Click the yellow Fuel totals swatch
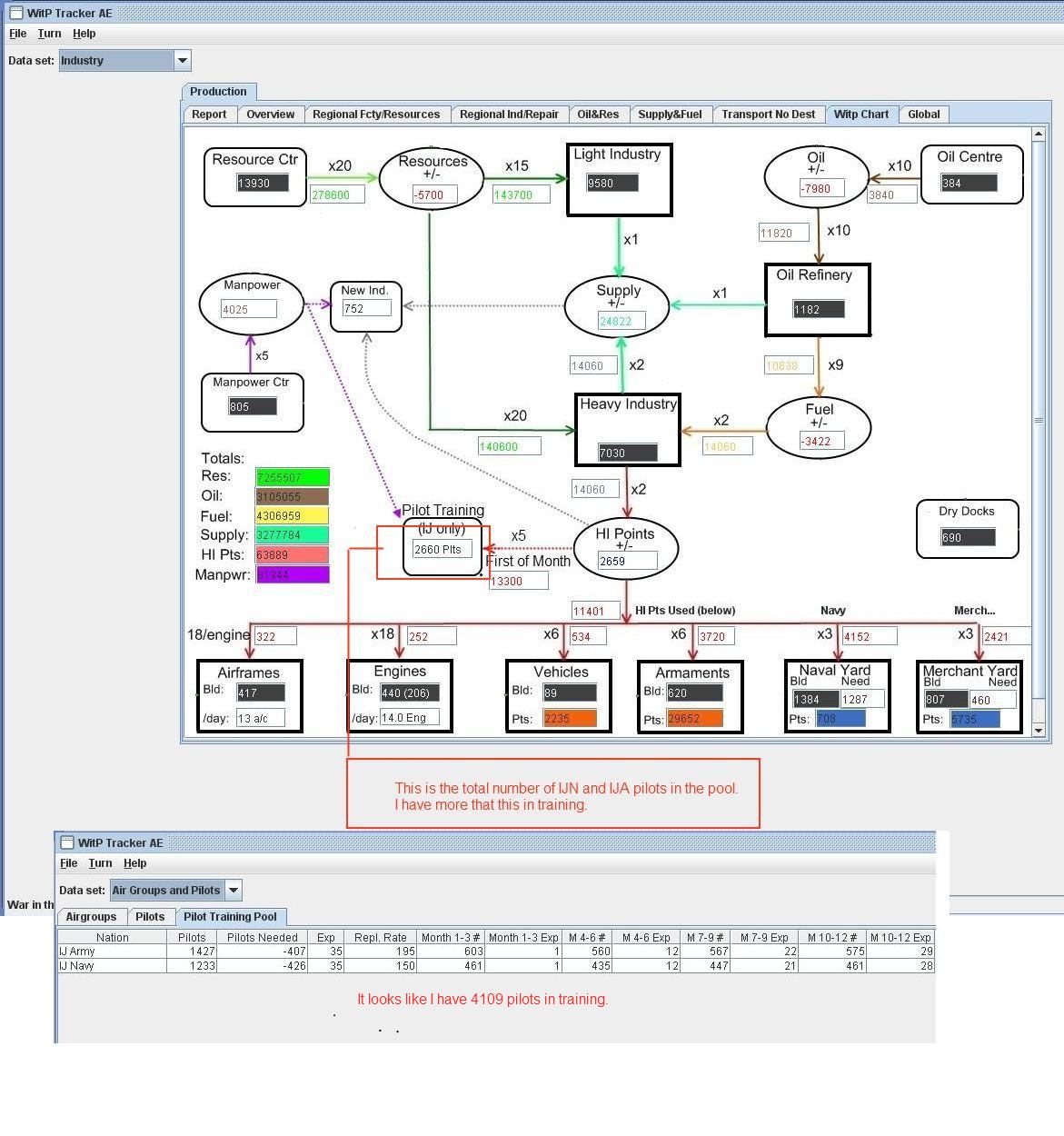 pos(293,516)
